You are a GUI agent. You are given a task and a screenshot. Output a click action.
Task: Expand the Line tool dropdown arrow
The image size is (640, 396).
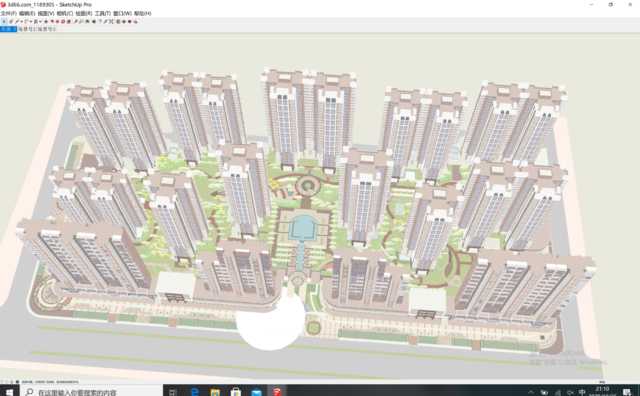point(22,21)
